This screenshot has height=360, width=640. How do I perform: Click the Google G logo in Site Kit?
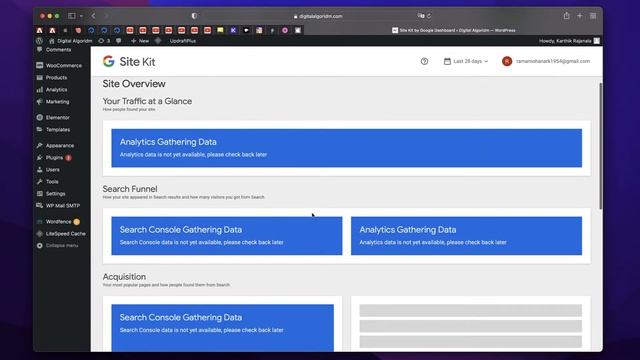[x=109, y=61]
